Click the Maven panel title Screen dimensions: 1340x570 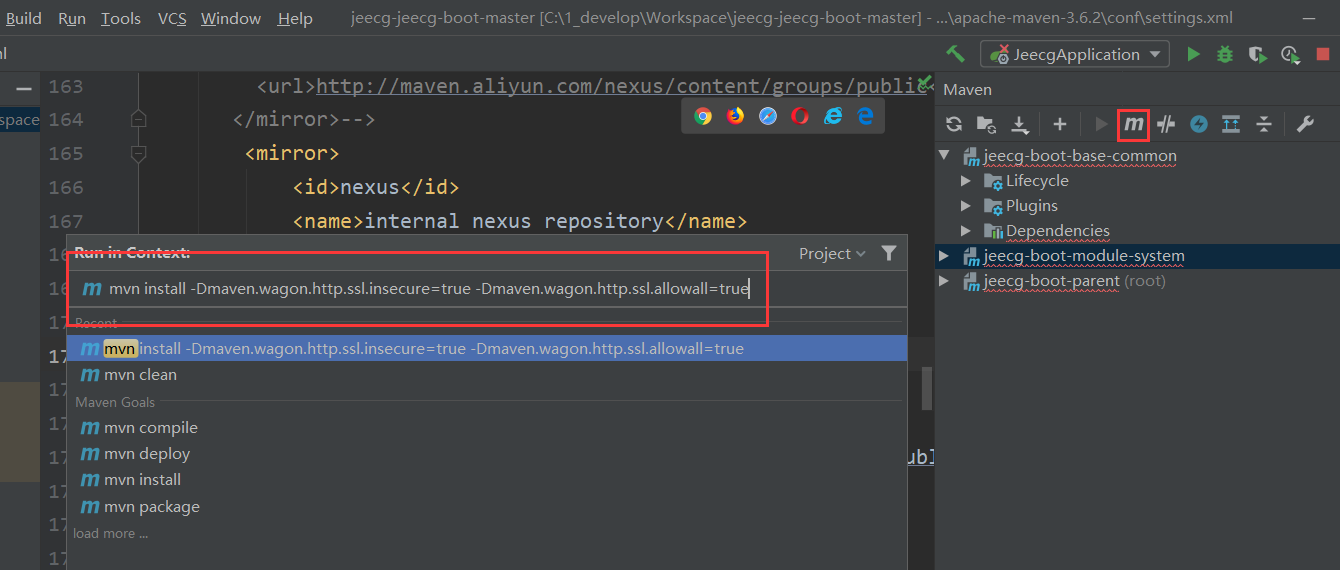coord(968,89)
